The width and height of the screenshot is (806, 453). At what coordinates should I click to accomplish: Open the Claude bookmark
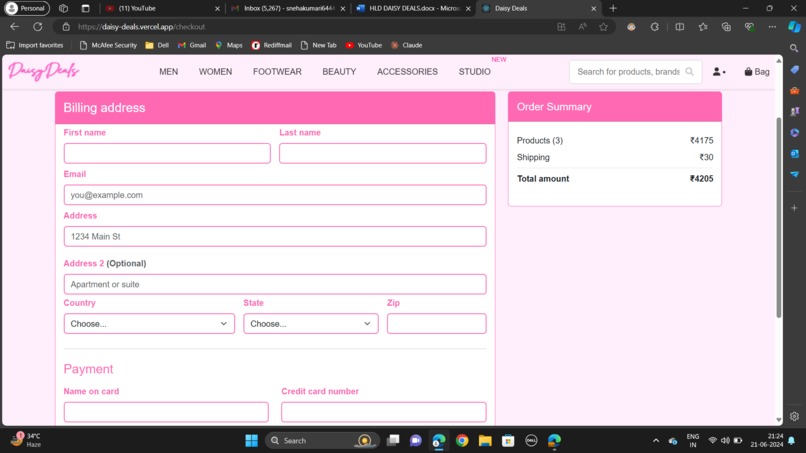pyautogui.click(x=407, y=45)
